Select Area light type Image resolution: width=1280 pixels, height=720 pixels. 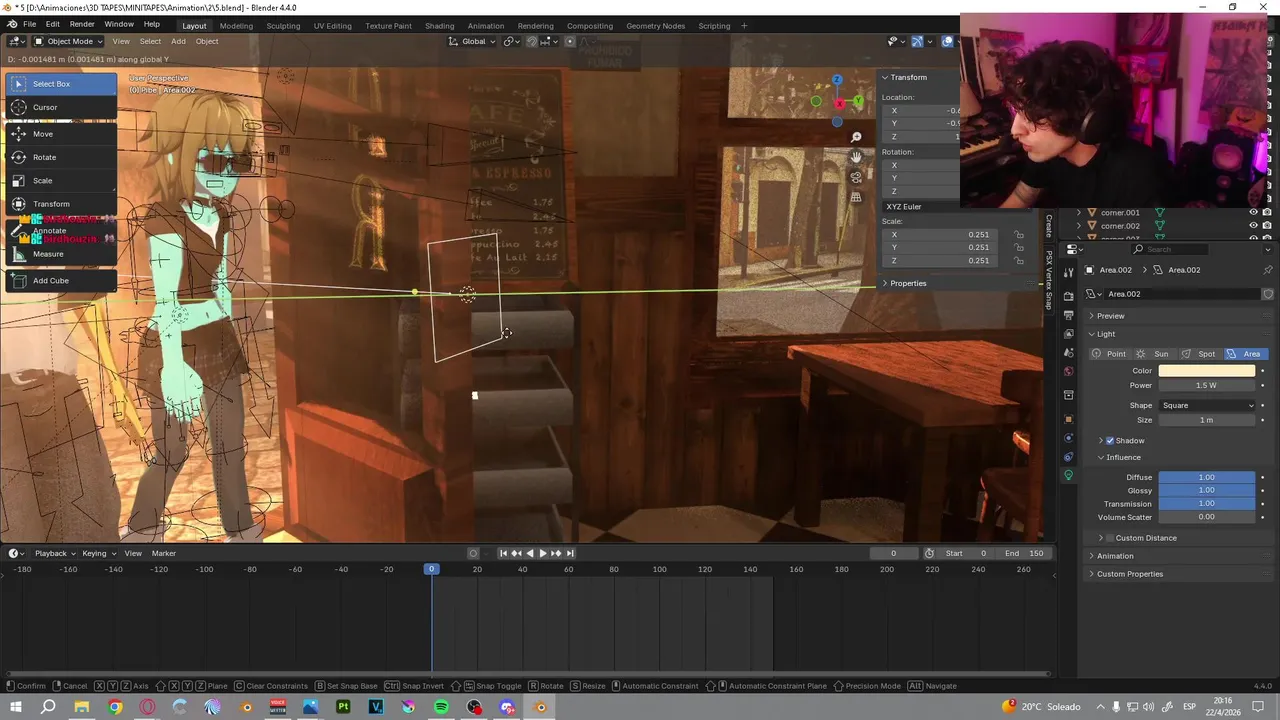tap(1245, 354)
